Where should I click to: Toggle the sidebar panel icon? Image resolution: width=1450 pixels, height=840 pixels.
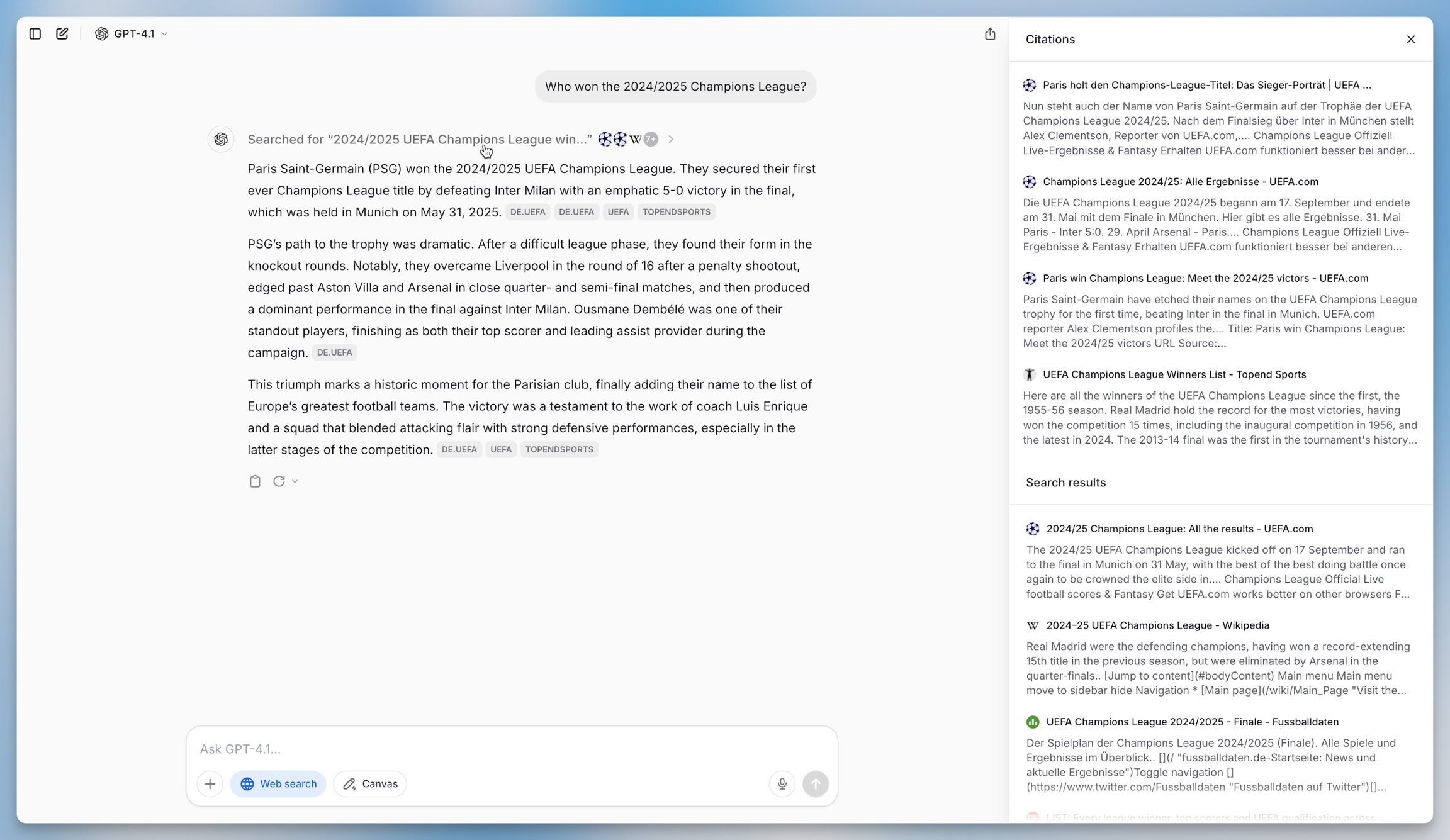click(x=35, y=34)
